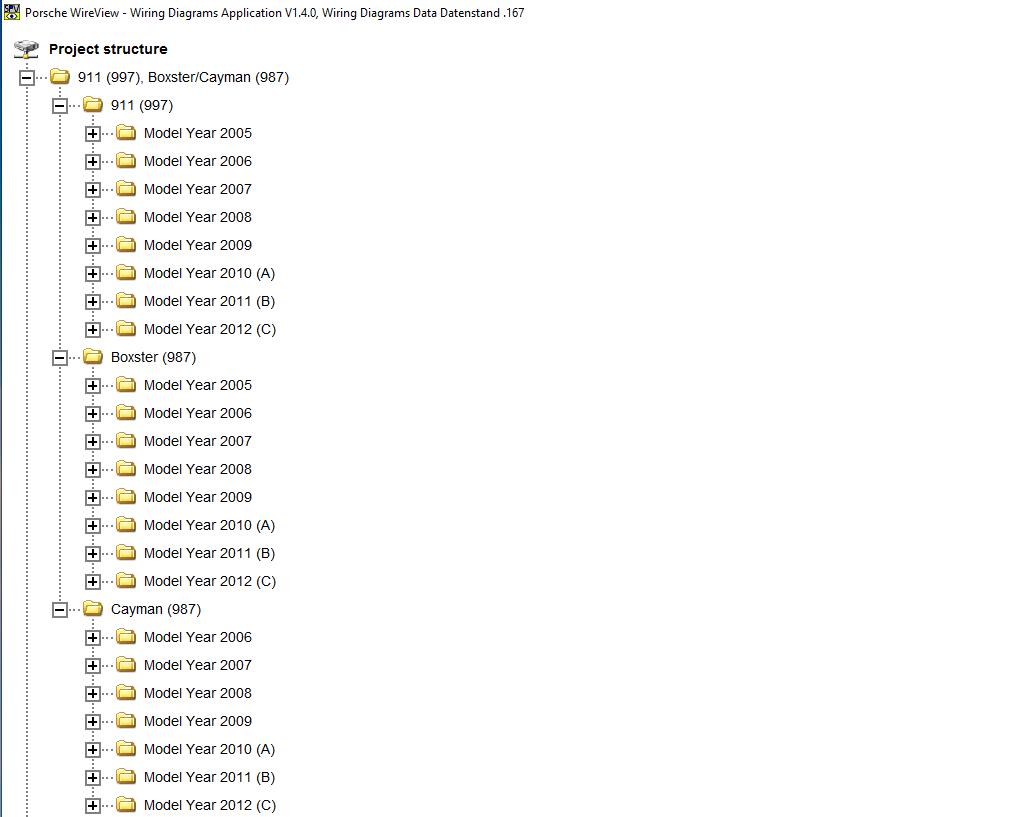Click folder icon of Cayman Model Year 2010 (A)

click(x=126, y=749)
